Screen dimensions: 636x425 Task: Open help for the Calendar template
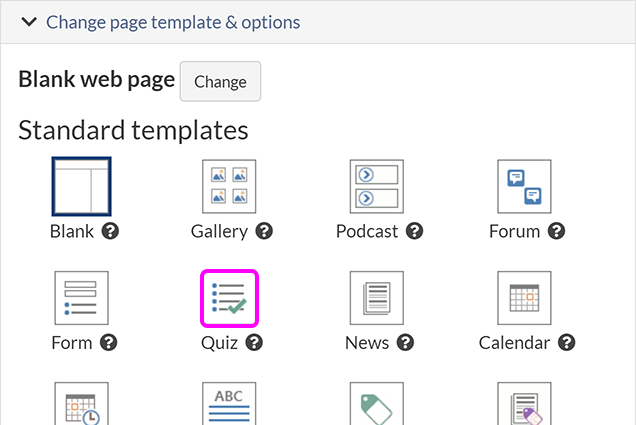pyautogui.click(x=567, y=343)
